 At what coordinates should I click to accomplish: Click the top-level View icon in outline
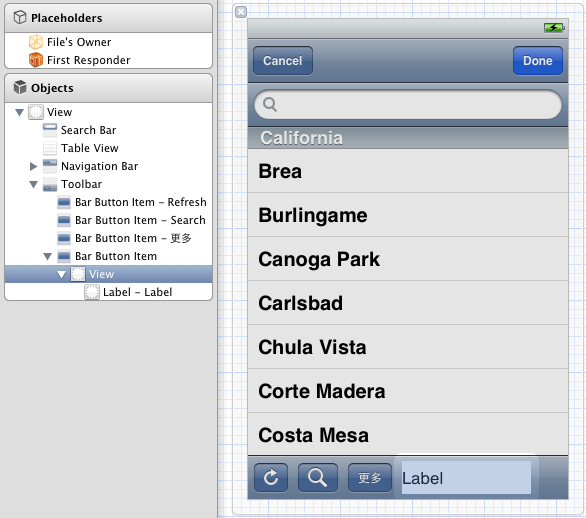click(x=36, y=112)
